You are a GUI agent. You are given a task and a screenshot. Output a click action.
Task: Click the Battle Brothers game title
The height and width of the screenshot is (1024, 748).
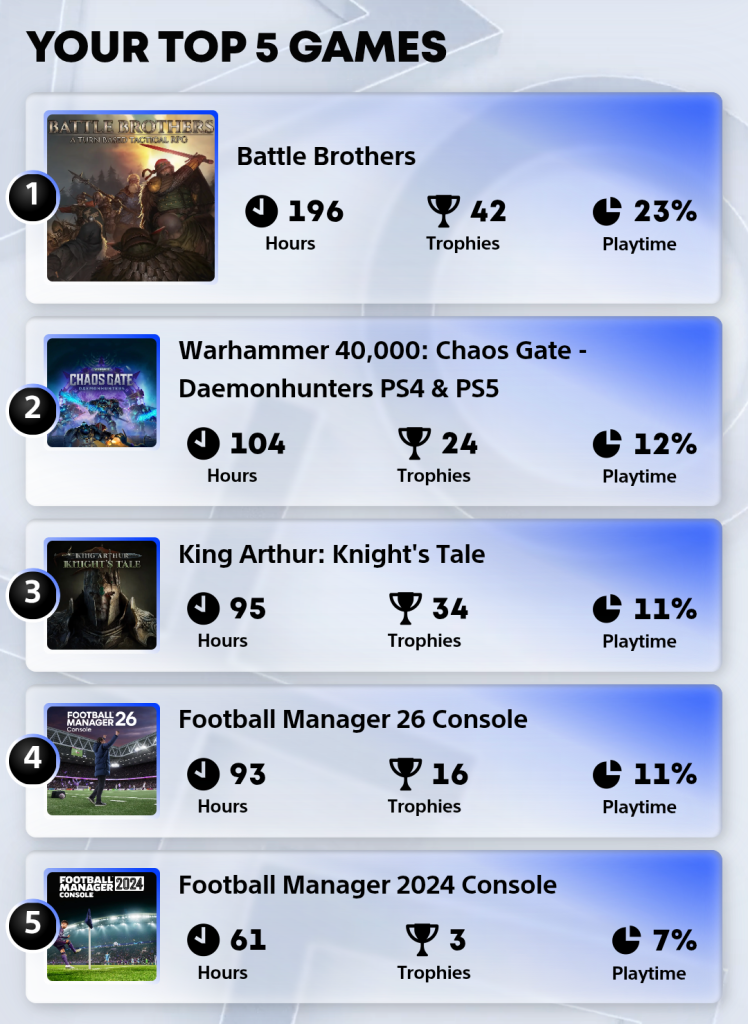326,156
